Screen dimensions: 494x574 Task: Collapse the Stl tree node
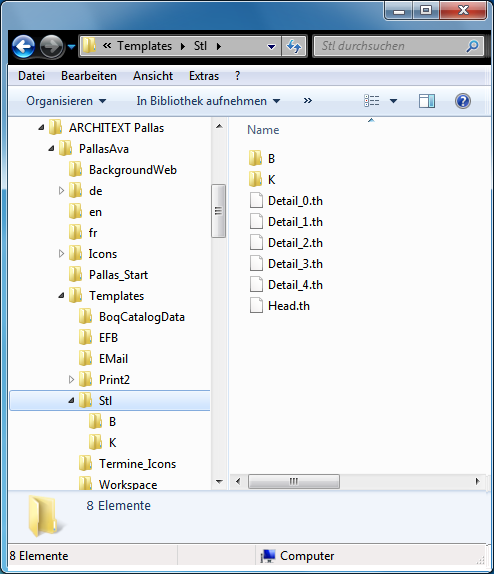click(71, 401)
